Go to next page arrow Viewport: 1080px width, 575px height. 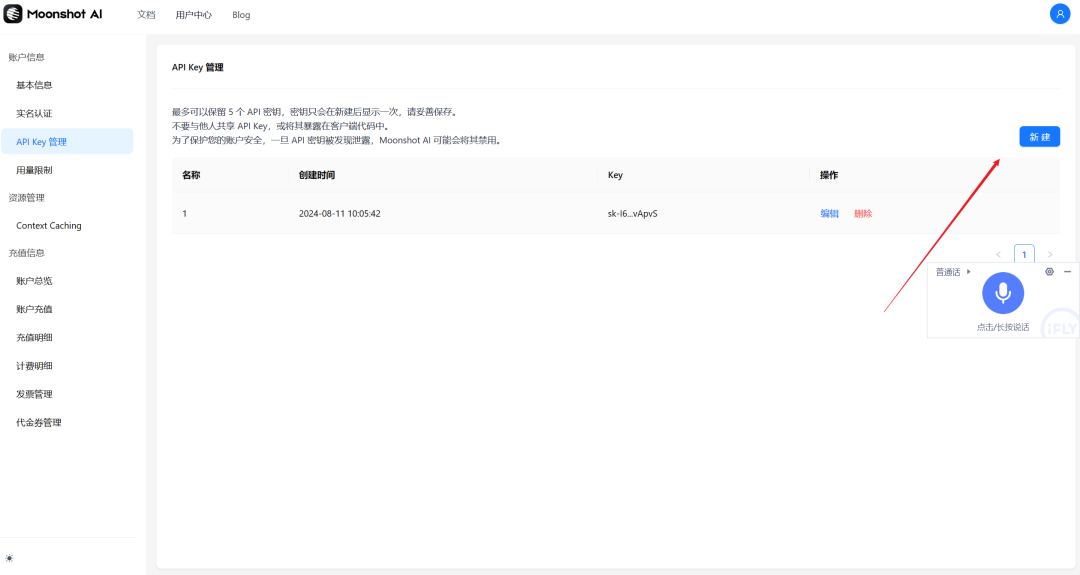pos(1050,255)
